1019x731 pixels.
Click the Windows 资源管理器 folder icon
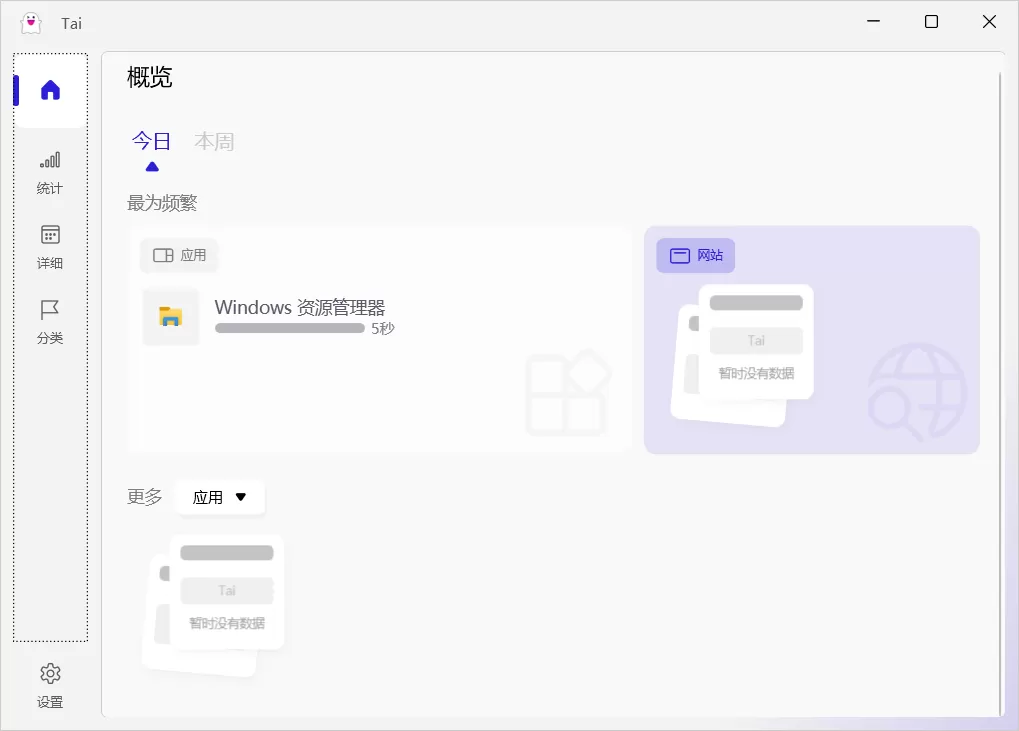[171, 317]
